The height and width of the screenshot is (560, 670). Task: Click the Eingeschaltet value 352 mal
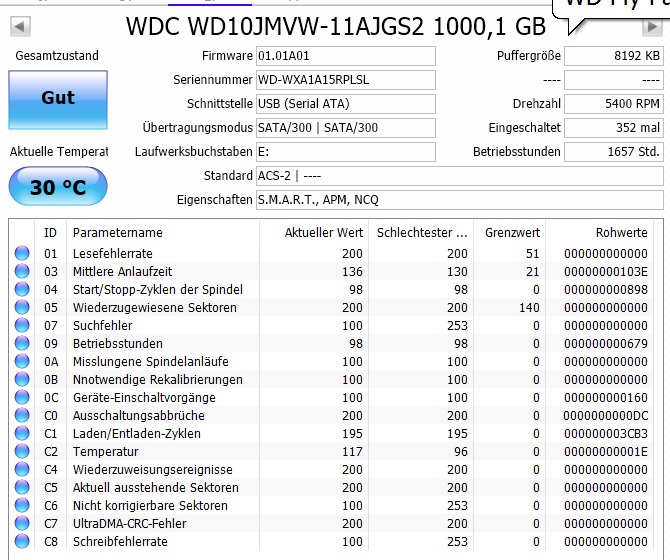[x=614, y=128]
